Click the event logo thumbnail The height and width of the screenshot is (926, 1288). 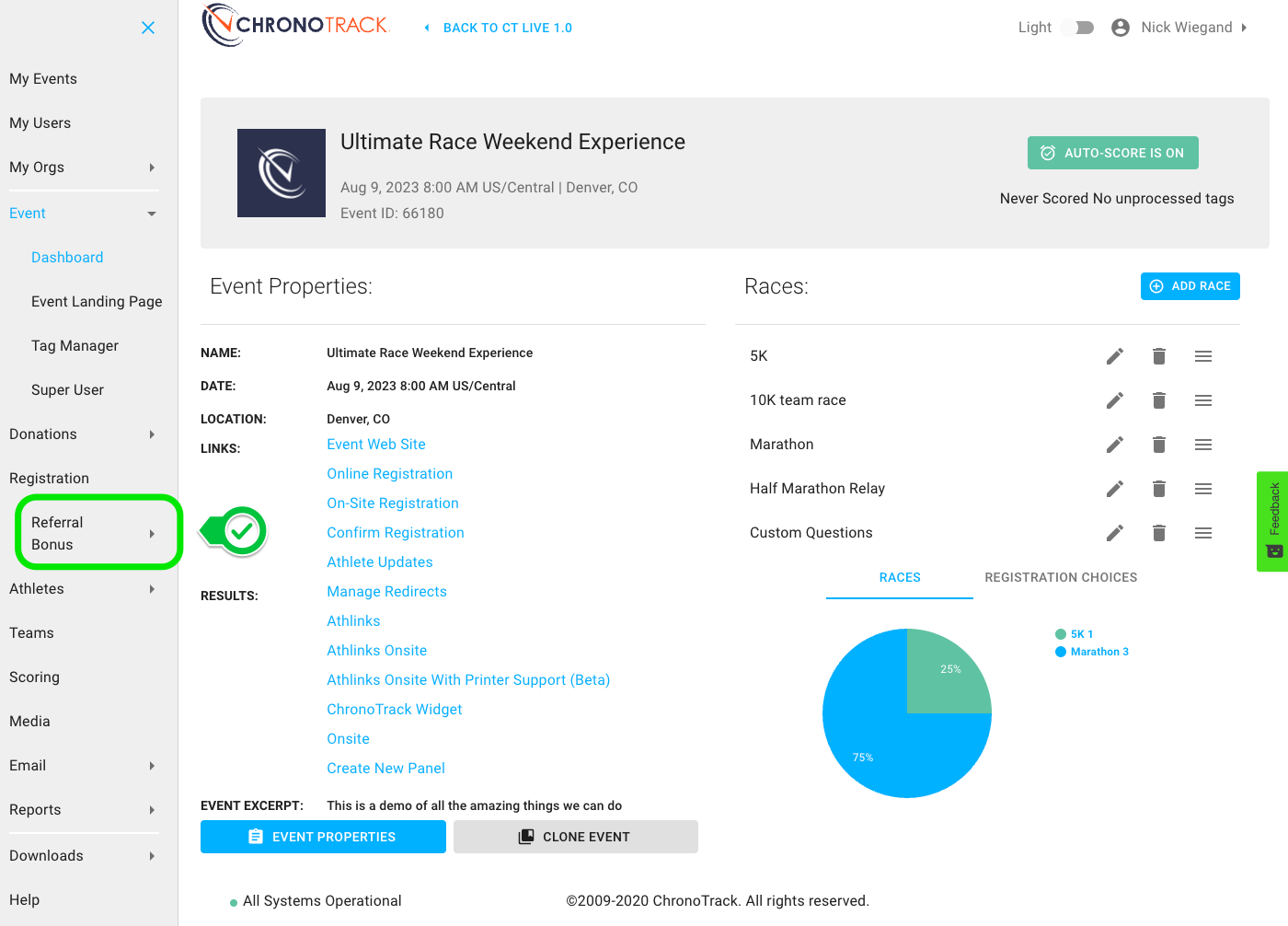click(282, 173)
